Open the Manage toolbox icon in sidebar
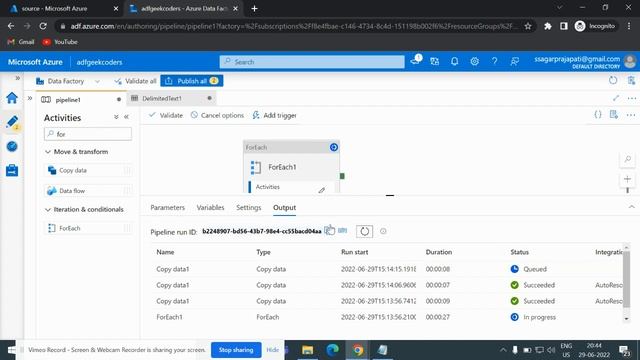This screenshot has height=360, width=640. [x=12, y=170]
